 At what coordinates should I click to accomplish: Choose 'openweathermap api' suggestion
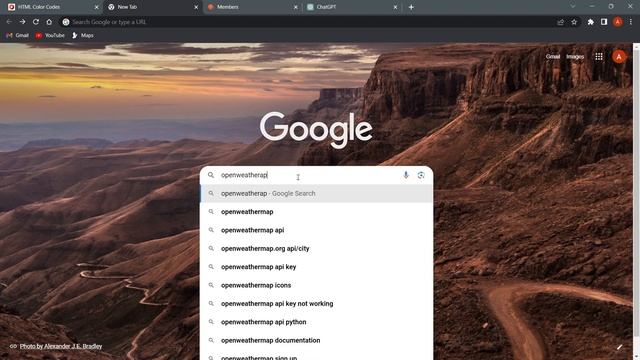(x=316, y=230)
